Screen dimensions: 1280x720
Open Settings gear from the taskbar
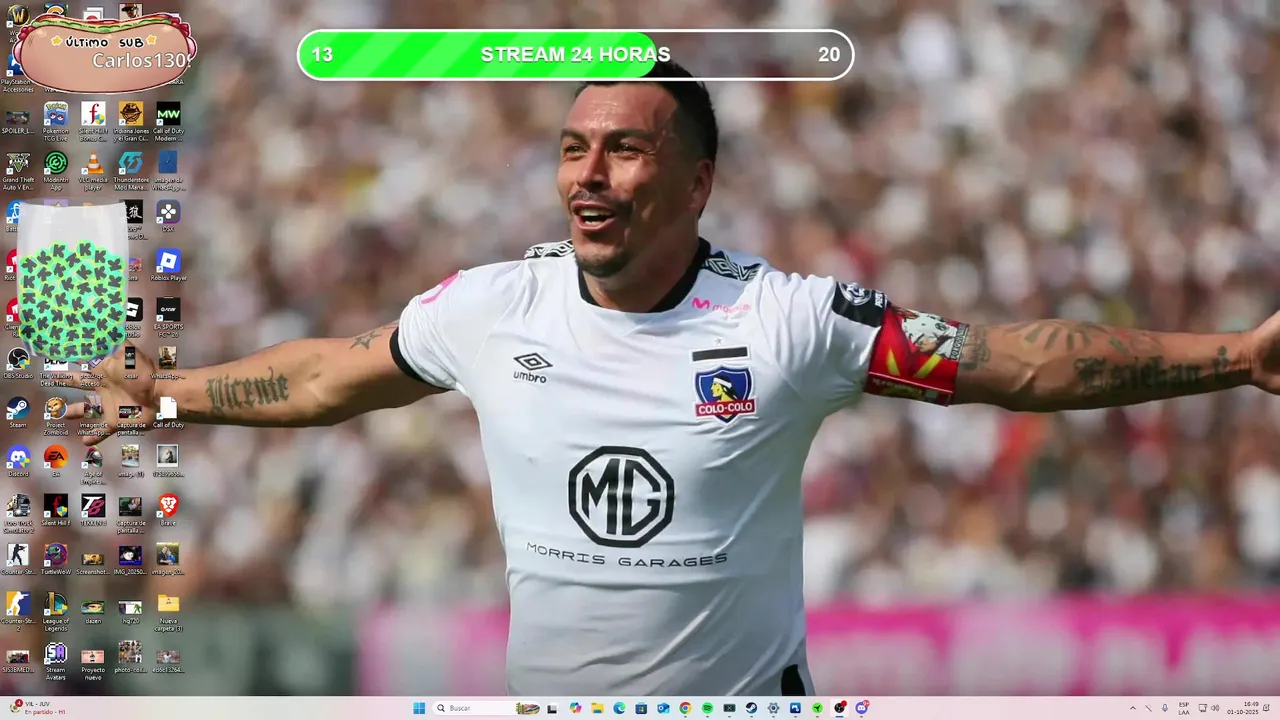click(773, 708)
